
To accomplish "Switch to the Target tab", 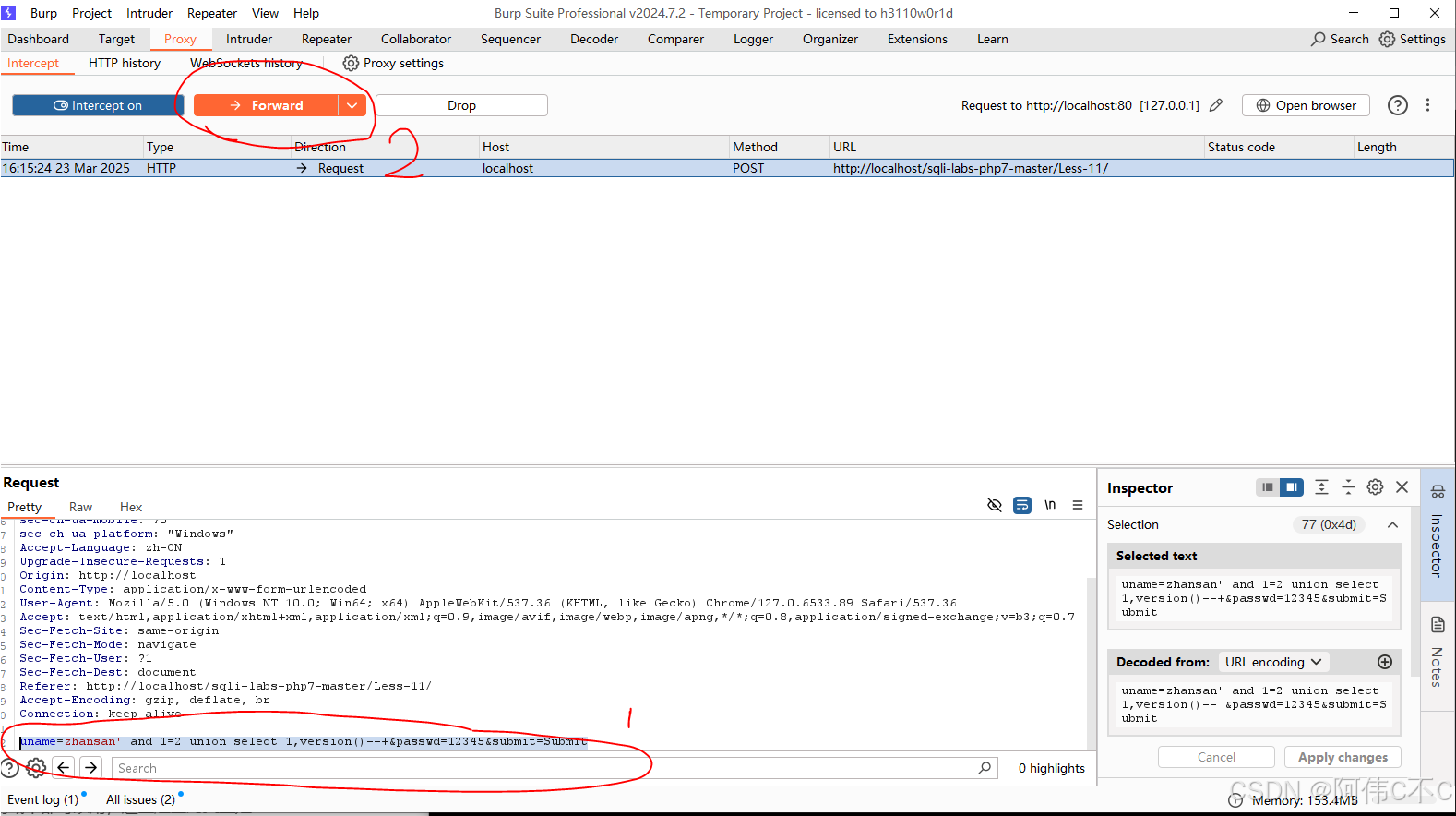I will click(x=116, y=39).
